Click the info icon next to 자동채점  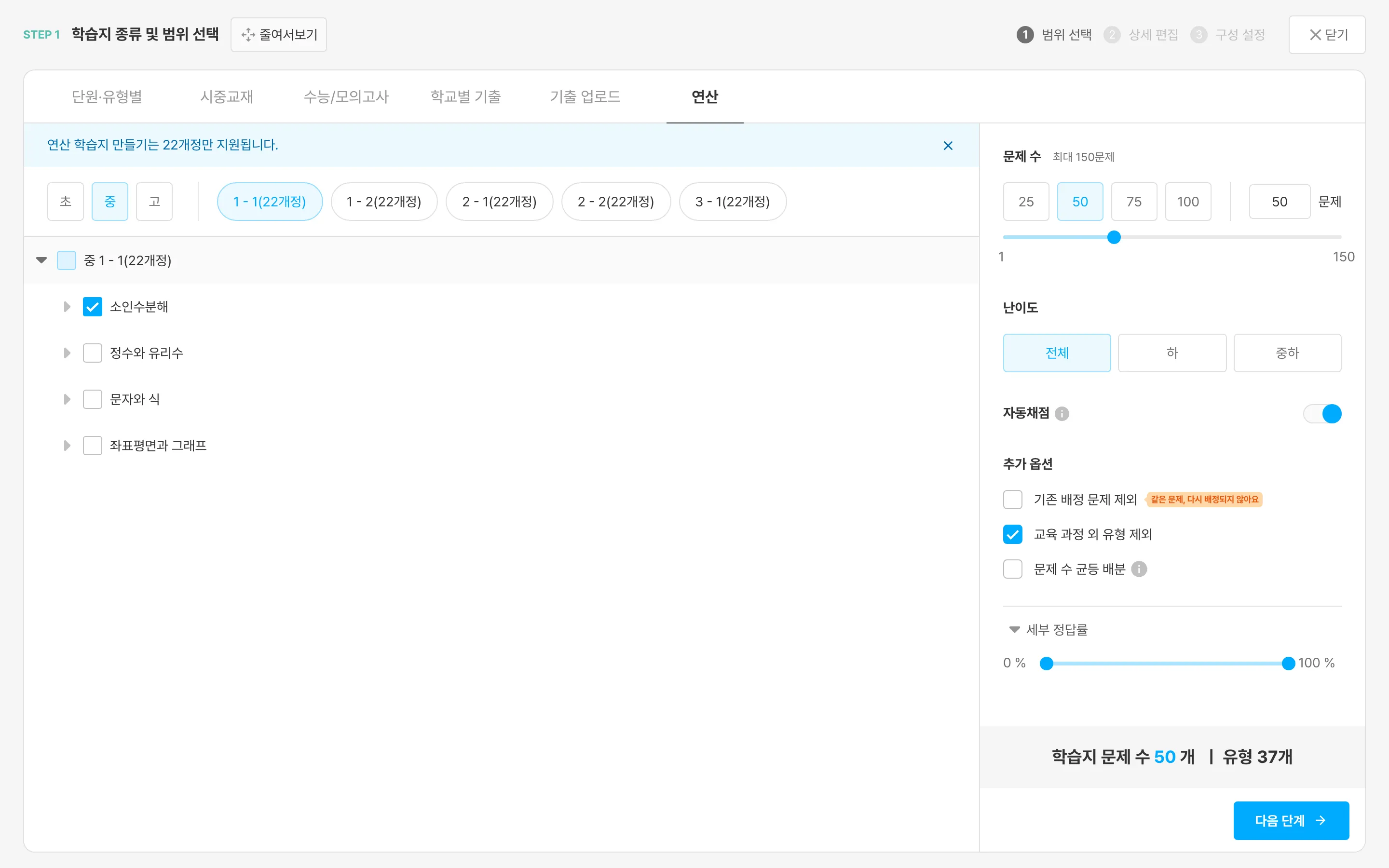(x=1062, y=413)
